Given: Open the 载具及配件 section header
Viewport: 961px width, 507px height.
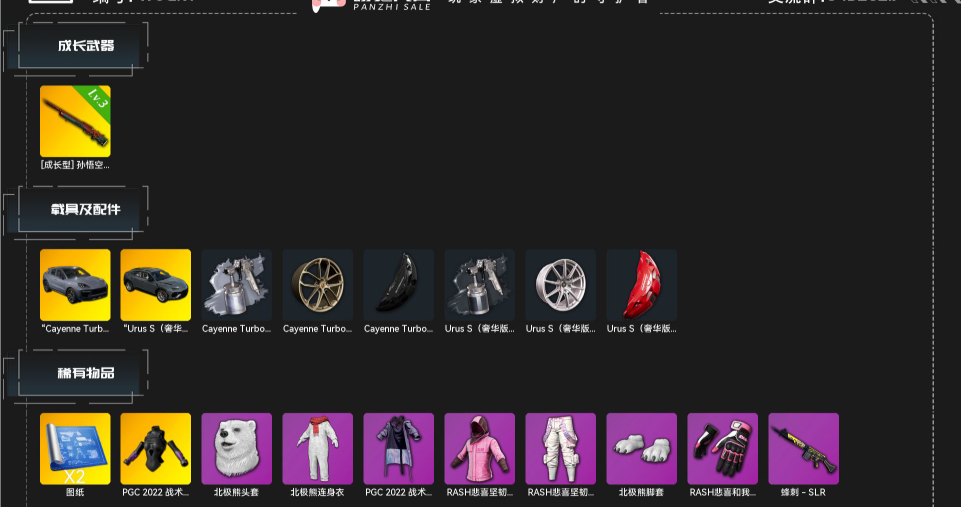Looking at the screenshot, I should coord(86,209).
